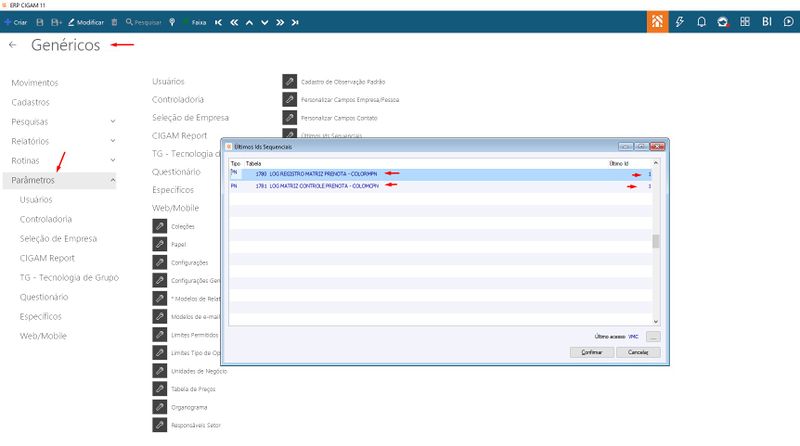The width and height of the screenshot is (800, 446).
Task: Select Web/Mobile in the sidebar
Action: (x=43, y=336)
